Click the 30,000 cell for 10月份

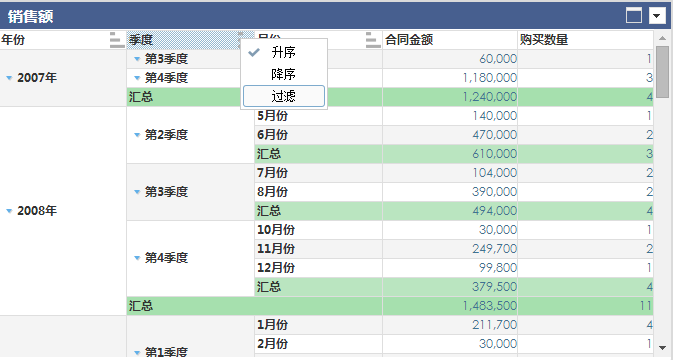(450, 230)
